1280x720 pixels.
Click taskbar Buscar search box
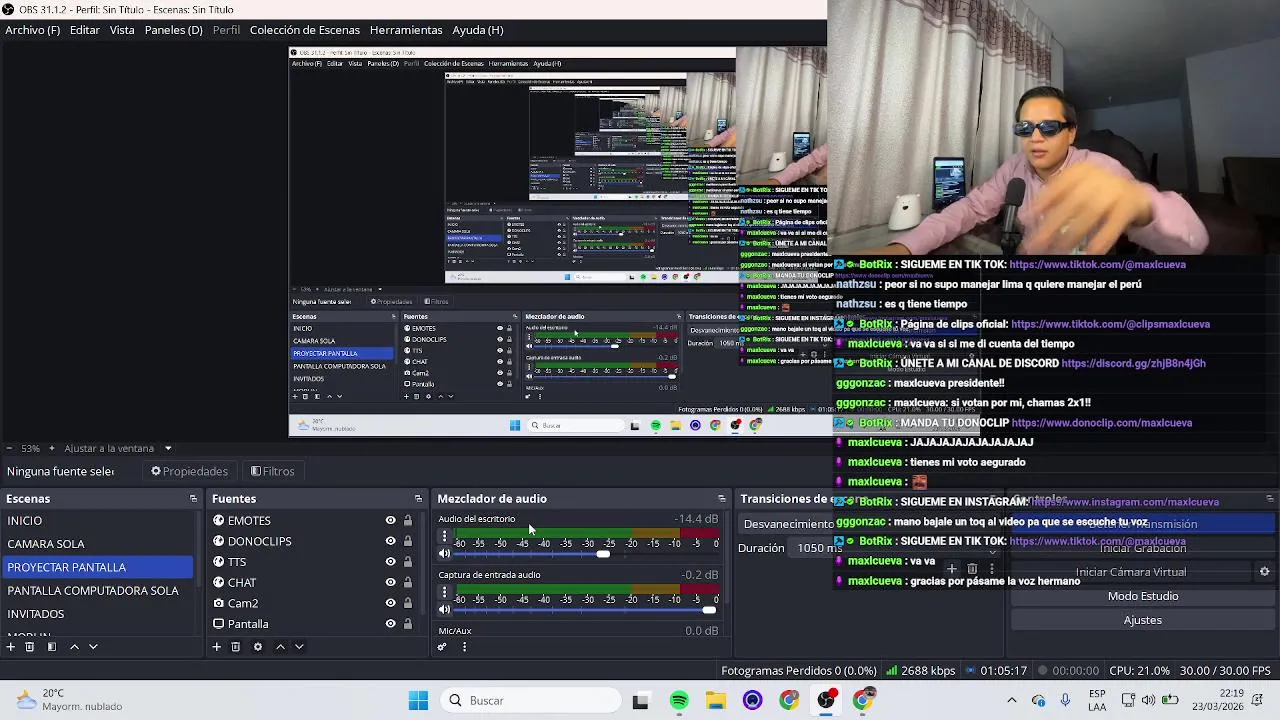[531, 701]
